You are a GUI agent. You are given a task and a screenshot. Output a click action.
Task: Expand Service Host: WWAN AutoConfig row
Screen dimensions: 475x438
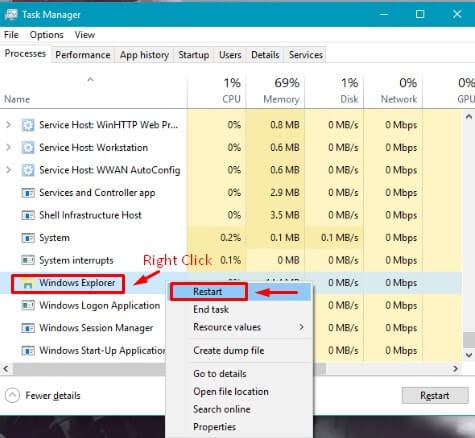[x=8, y=170]
